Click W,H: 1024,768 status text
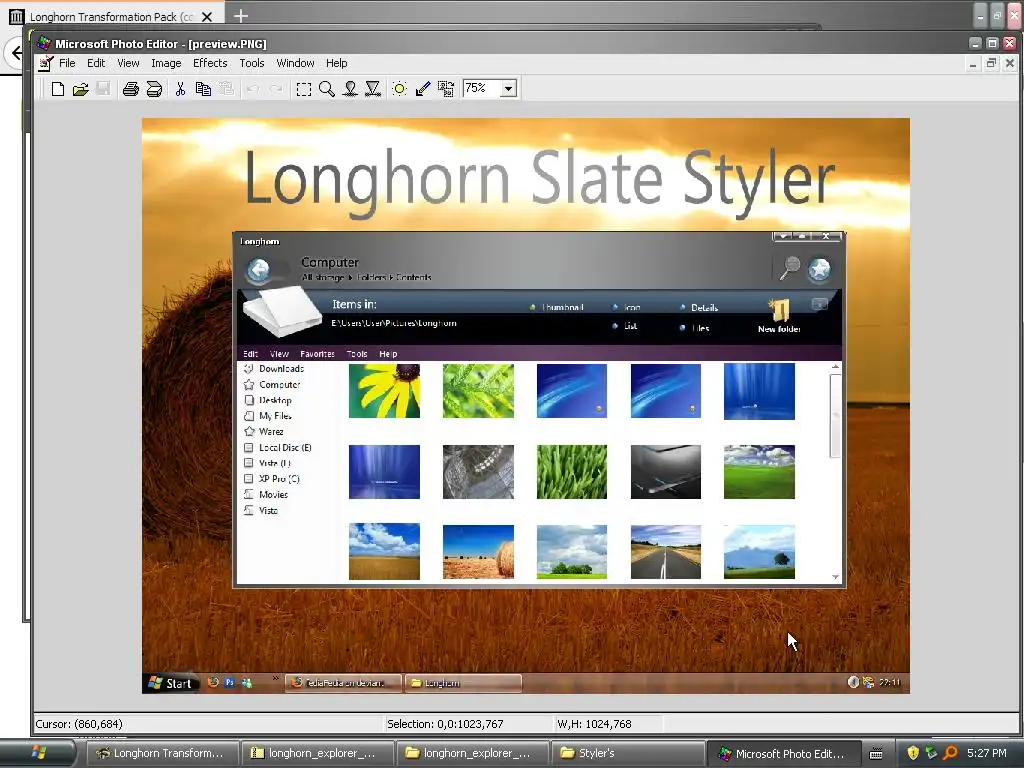 [x=594, y=724]
